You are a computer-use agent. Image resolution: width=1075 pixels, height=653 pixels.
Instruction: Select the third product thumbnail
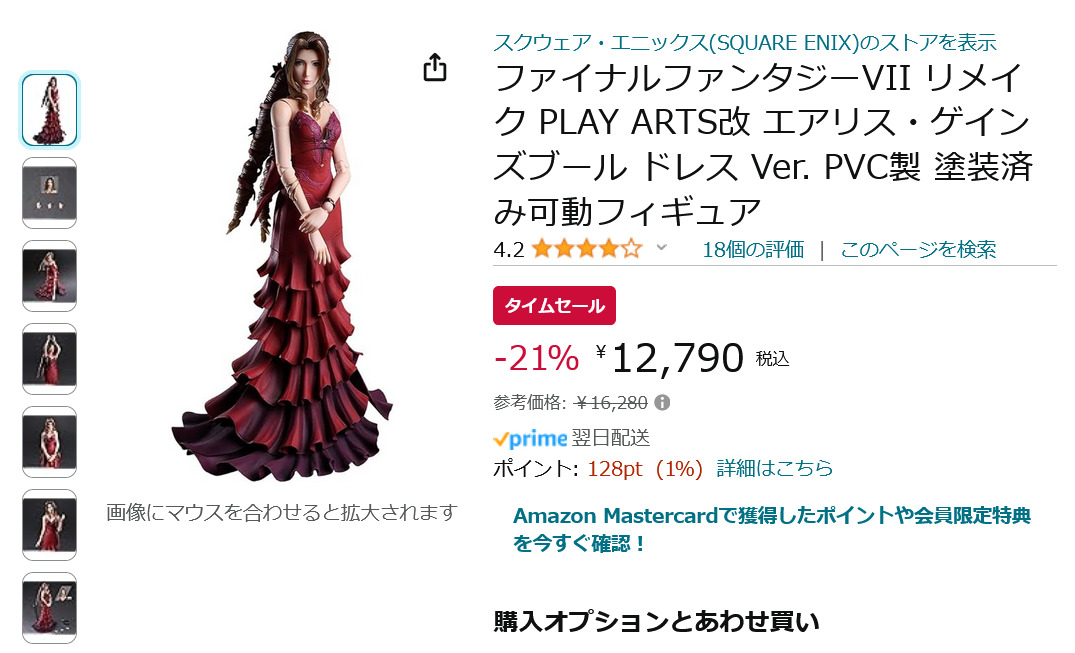point(49,276)
